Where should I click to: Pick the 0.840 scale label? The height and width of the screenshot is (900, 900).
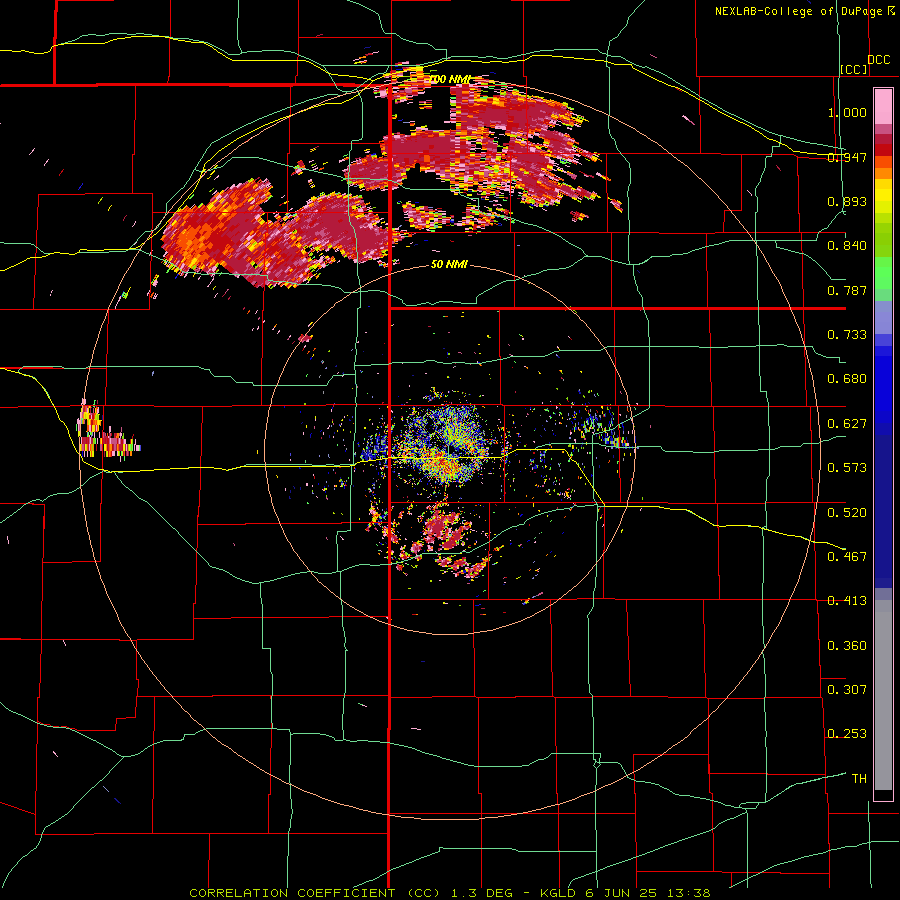pyautogui.click(x=847, y=246)
